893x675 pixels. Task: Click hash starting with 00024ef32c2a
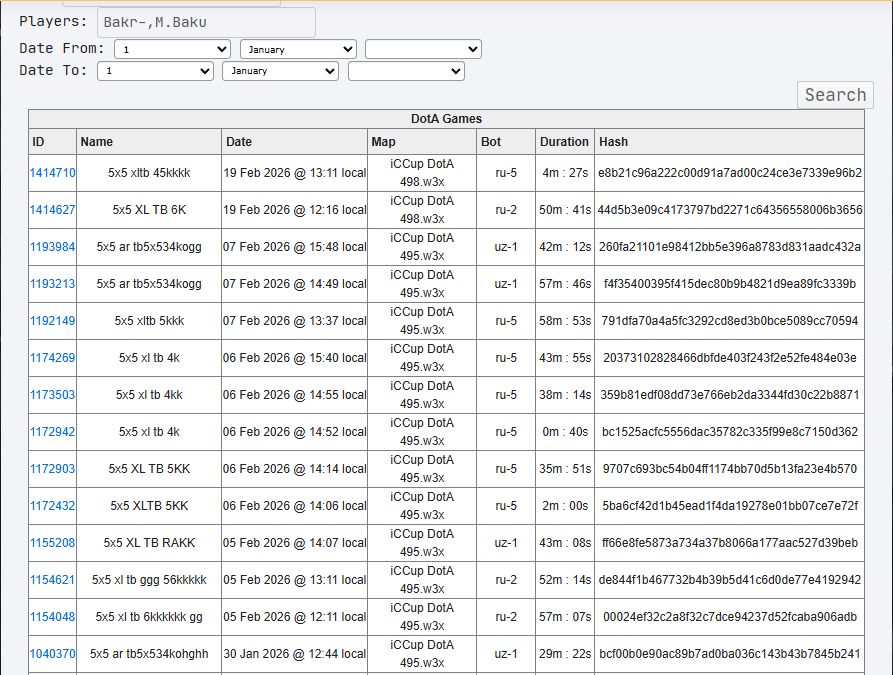[730, 617]
